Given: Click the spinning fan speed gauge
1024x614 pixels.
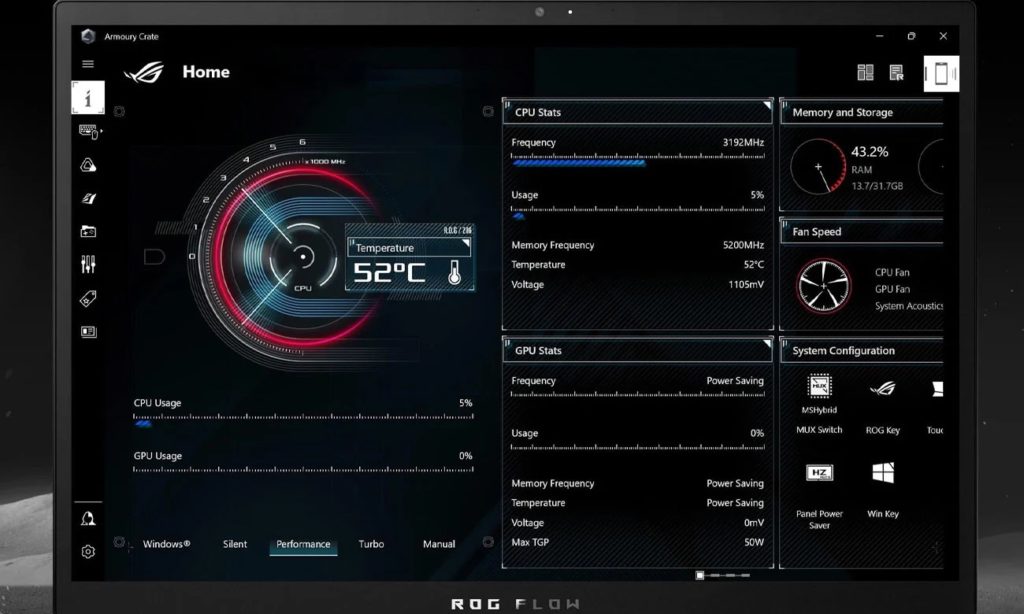Looking at the screenshot, I should [x=824, y=286].
